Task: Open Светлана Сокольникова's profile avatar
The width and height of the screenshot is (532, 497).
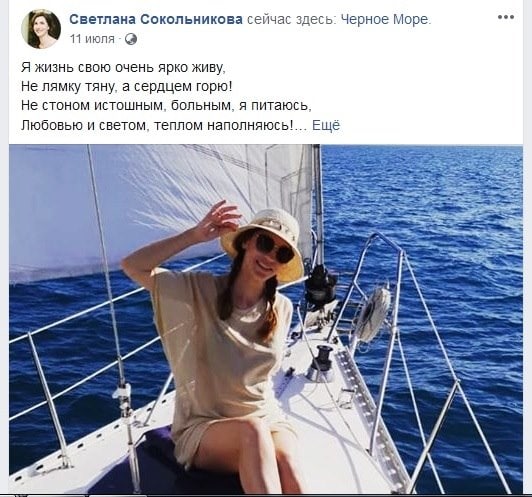Action: pyautogui.click(x=41, y=28)
